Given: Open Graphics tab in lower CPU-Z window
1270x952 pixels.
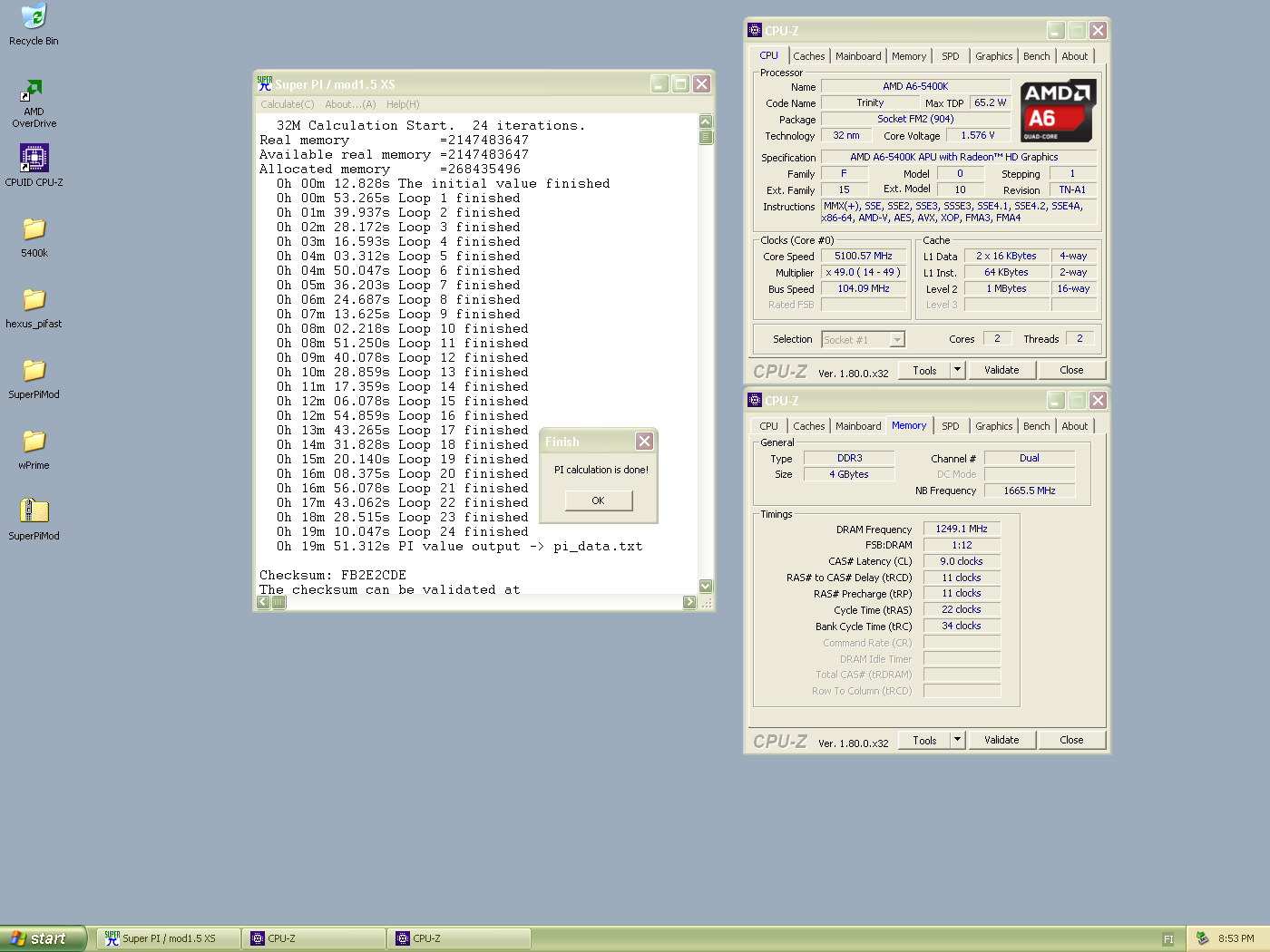Looking at the screenshot, I should pyautogui.click(x=993, y=426).
